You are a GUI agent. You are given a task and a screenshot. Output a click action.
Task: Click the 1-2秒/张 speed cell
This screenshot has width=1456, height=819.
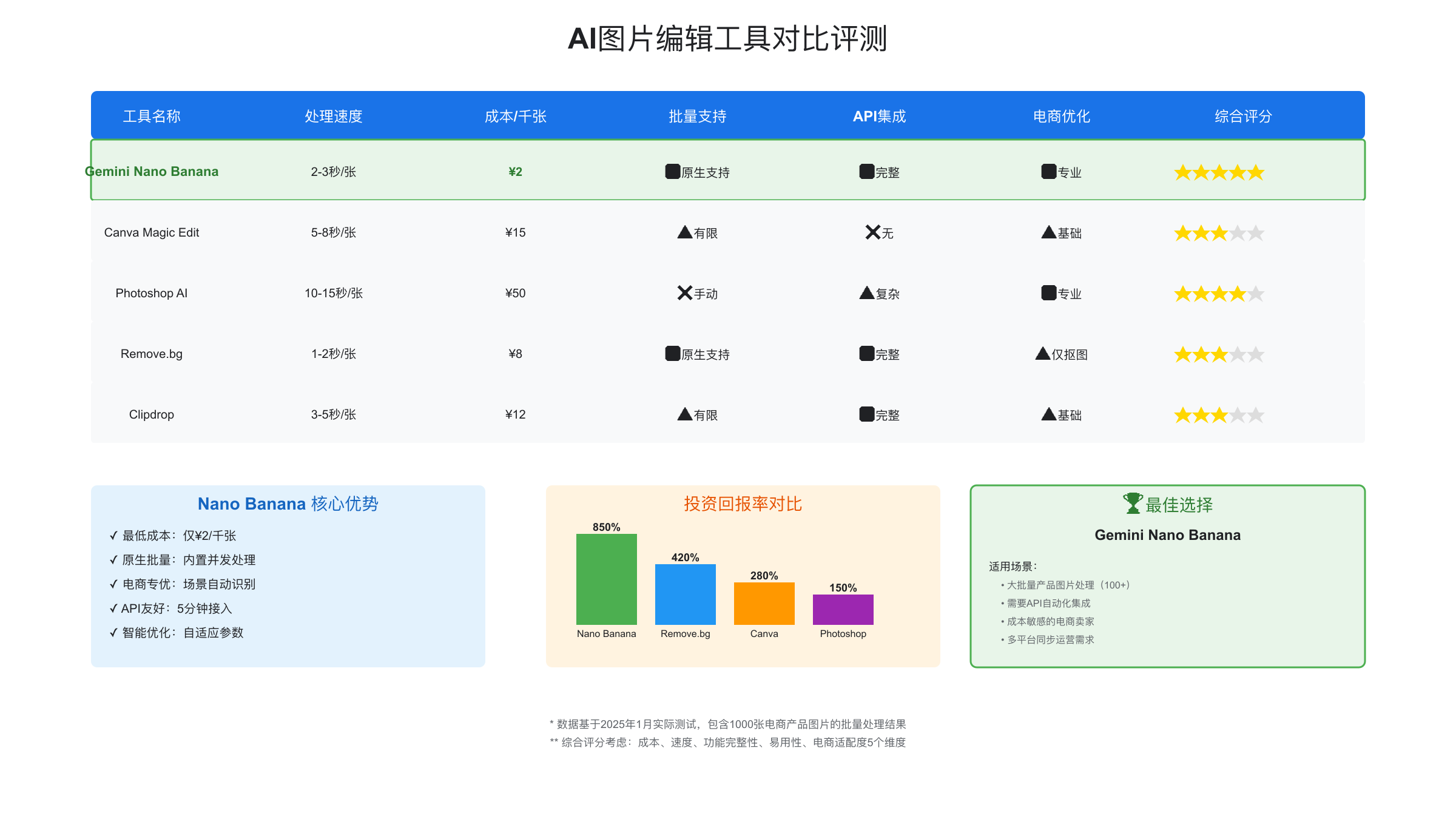pyautogui.click(x=334, y=354)
